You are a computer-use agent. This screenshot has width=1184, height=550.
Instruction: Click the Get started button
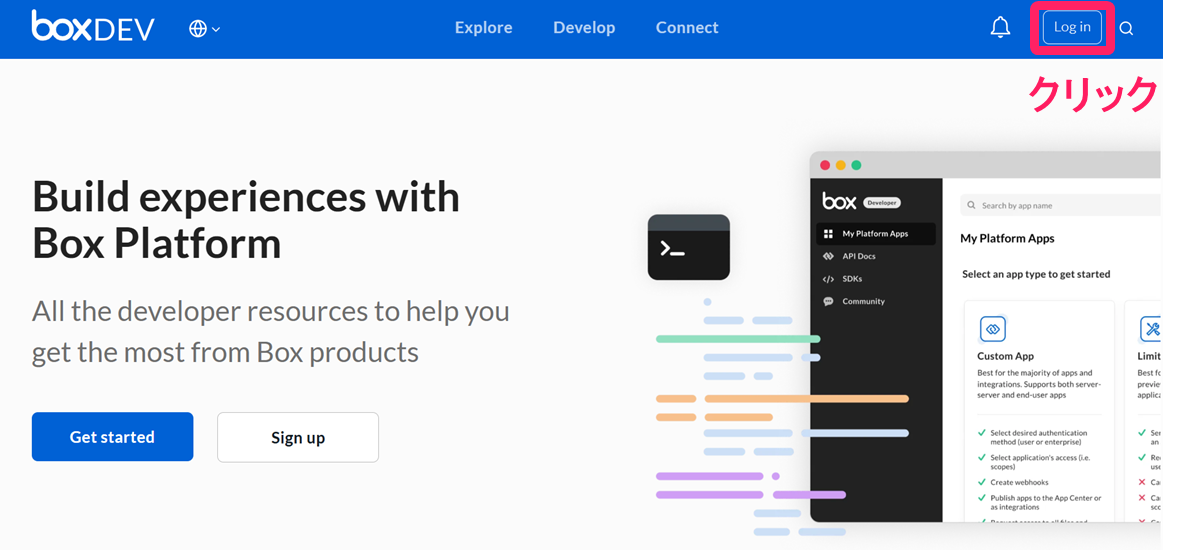coord(112,437)
